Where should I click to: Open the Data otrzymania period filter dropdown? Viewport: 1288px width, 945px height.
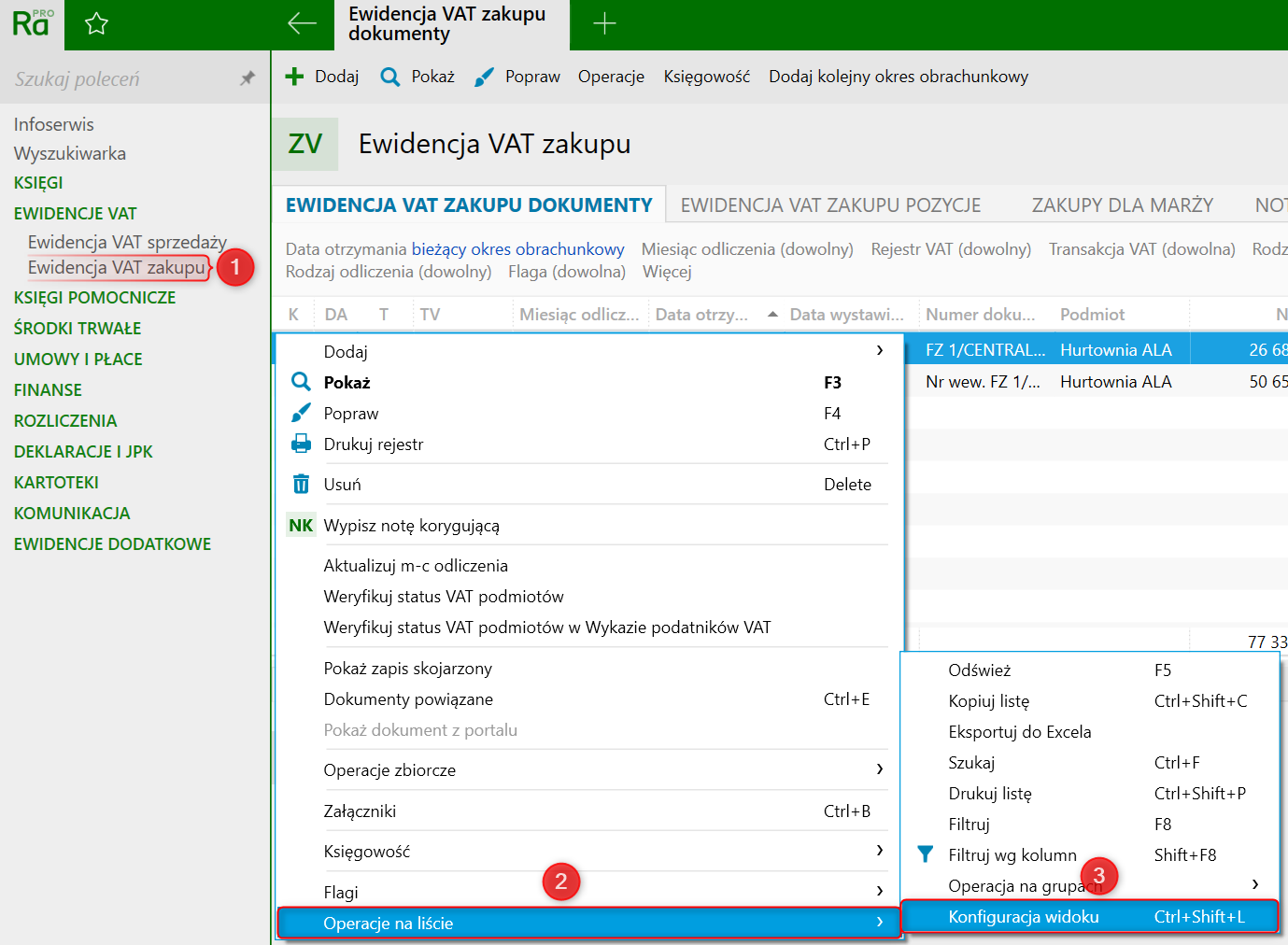[x=517, y=249]
